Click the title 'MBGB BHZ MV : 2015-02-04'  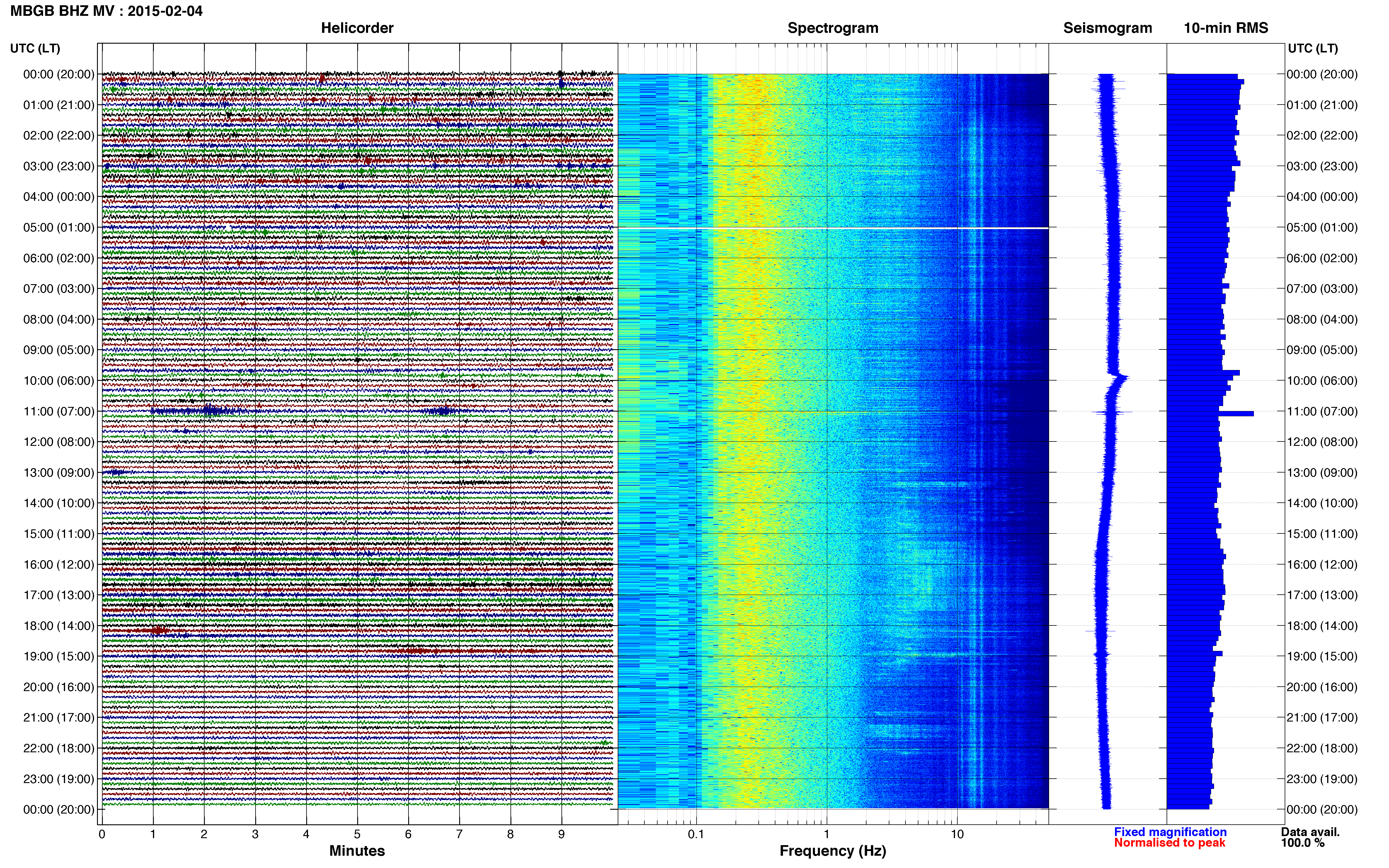[107, 11]
